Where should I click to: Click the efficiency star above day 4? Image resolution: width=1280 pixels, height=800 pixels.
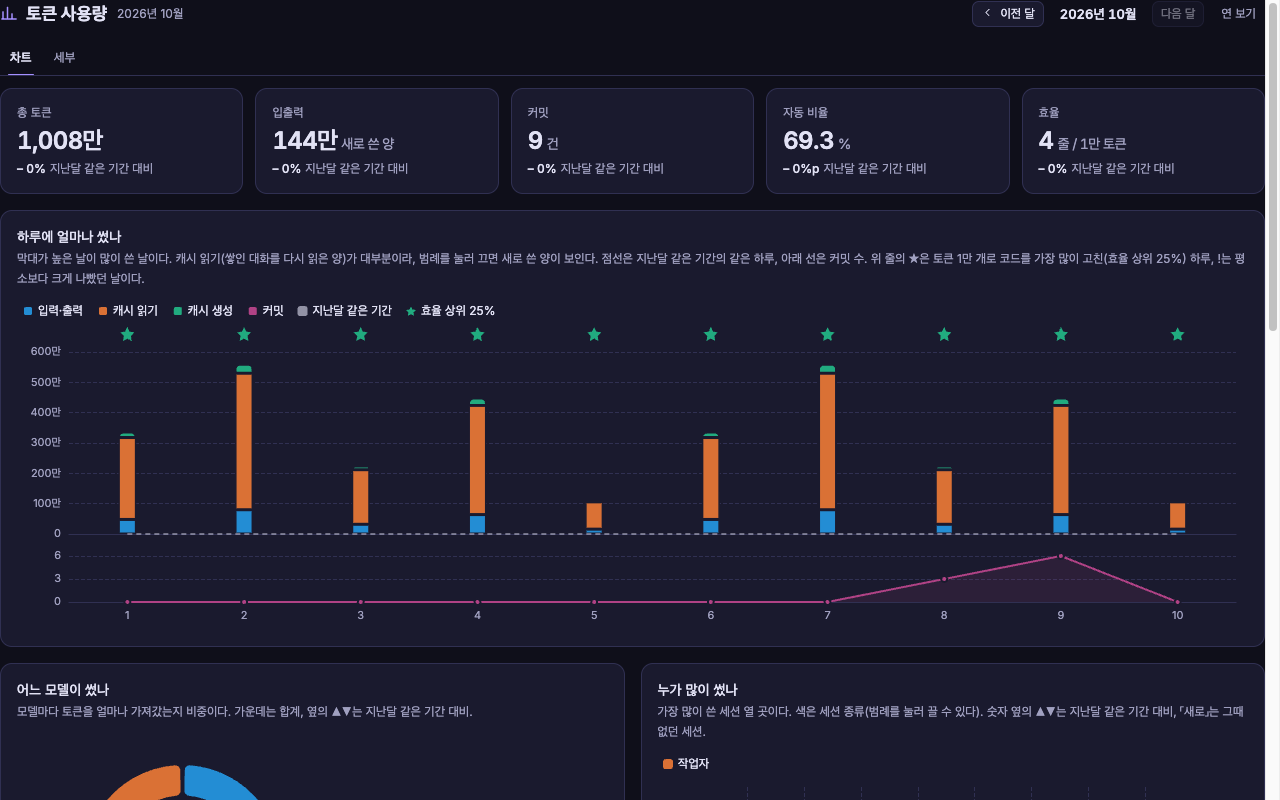coord(477,334)
